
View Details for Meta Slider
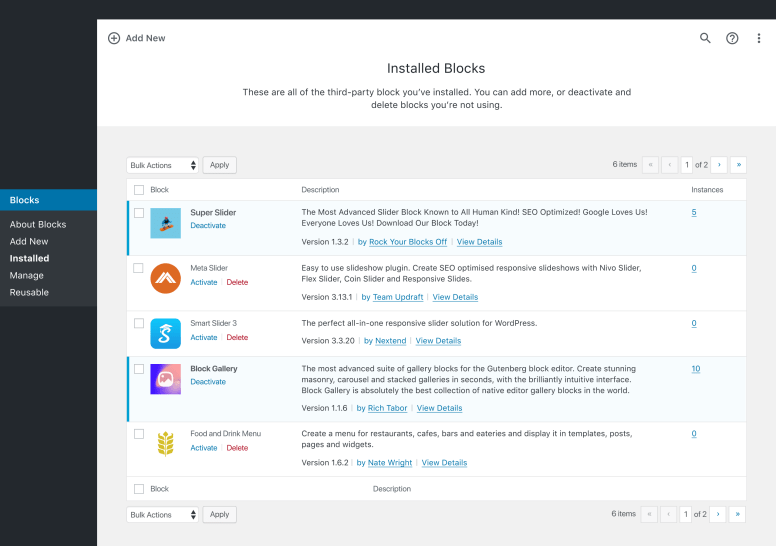(455, 297)
